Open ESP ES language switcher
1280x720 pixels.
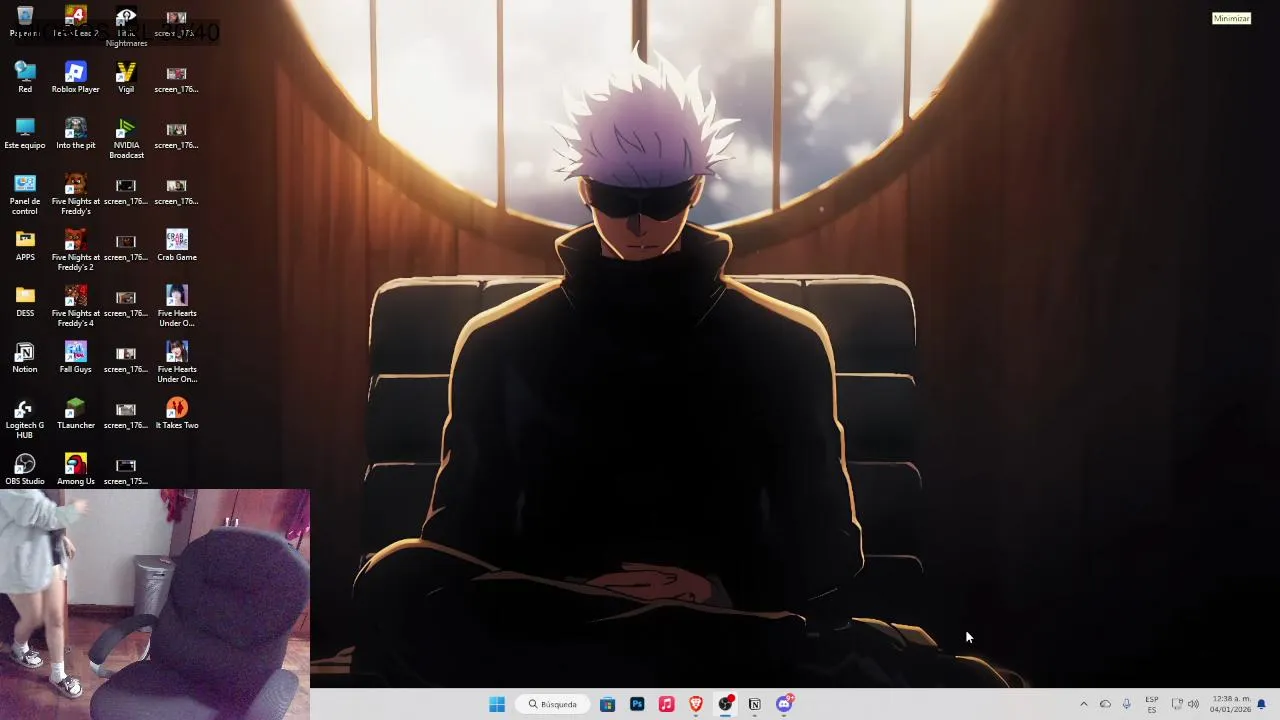1152,704
